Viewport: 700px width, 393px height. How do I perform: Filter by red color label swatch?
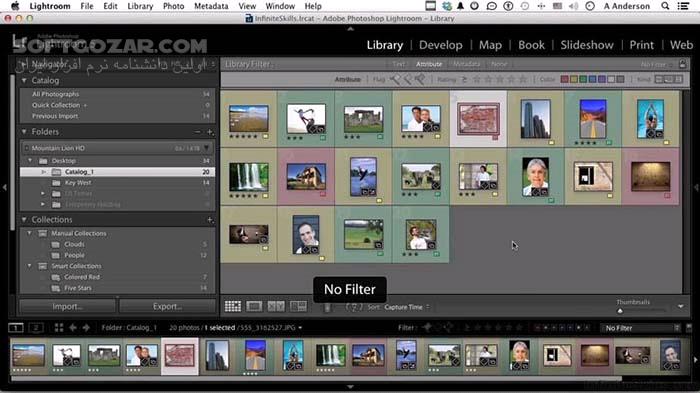(x=564, y=79)
